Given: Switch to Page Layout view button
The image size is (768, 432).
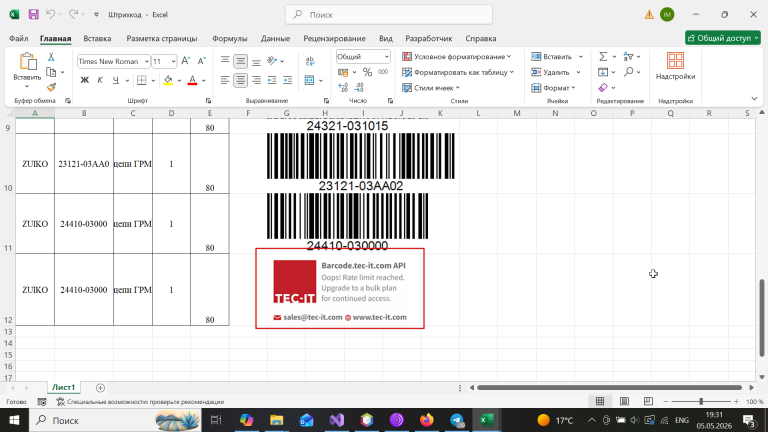Looking at the screenshot, I should 624,401.
